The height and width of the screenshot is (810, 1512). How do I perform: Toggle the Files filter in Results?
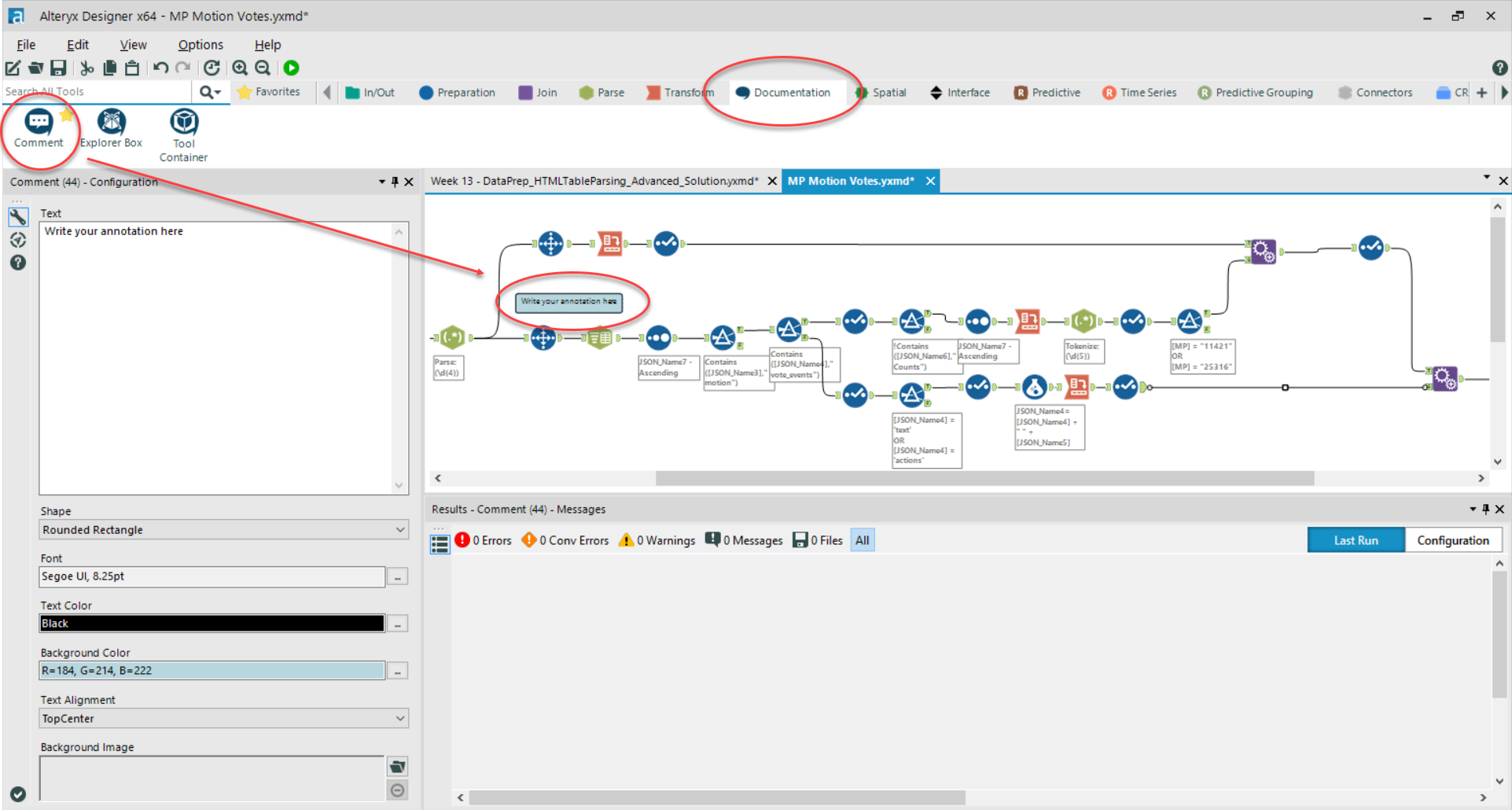pyautogui.click(x=818, y=540)
